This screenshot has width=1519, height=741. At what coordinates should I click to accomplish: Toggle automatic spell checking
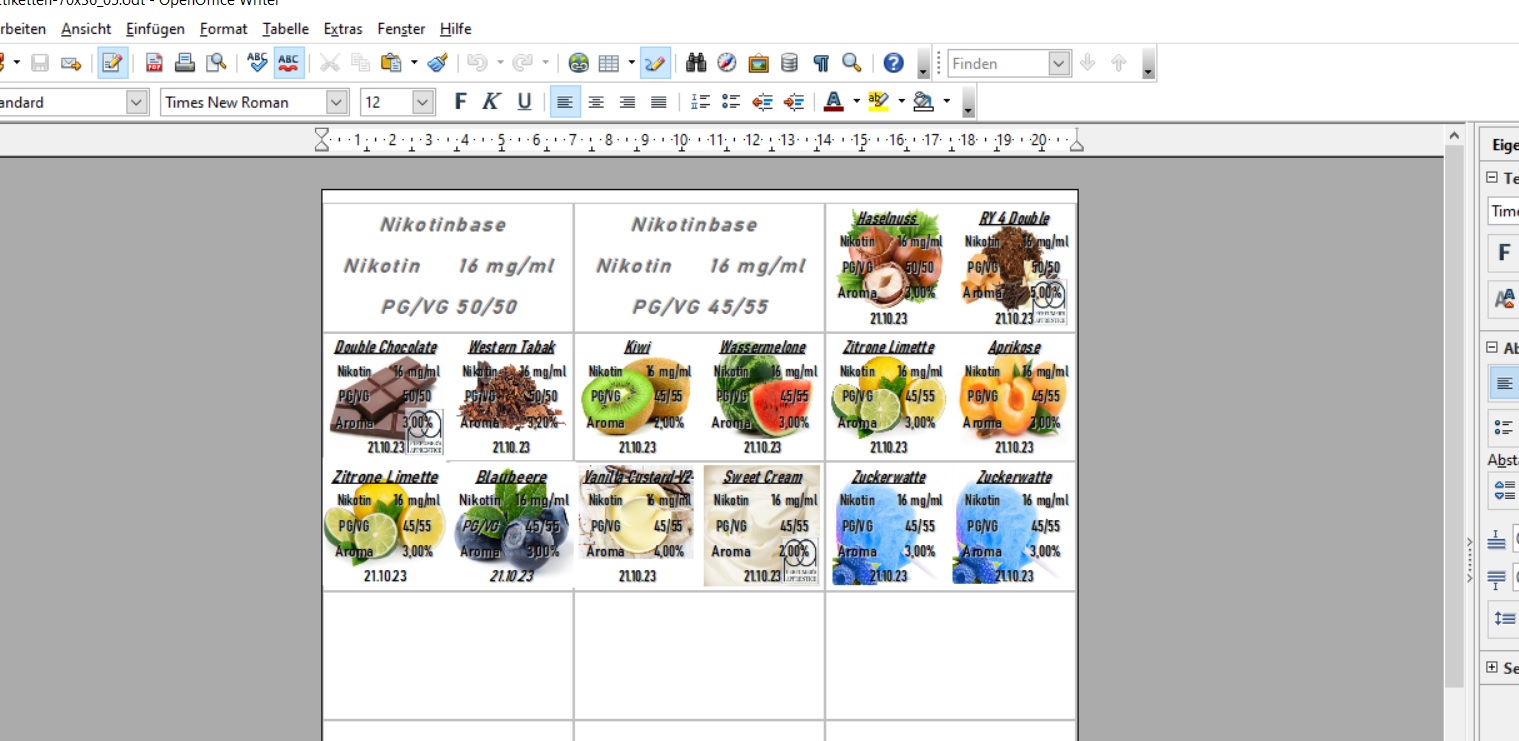289,64
